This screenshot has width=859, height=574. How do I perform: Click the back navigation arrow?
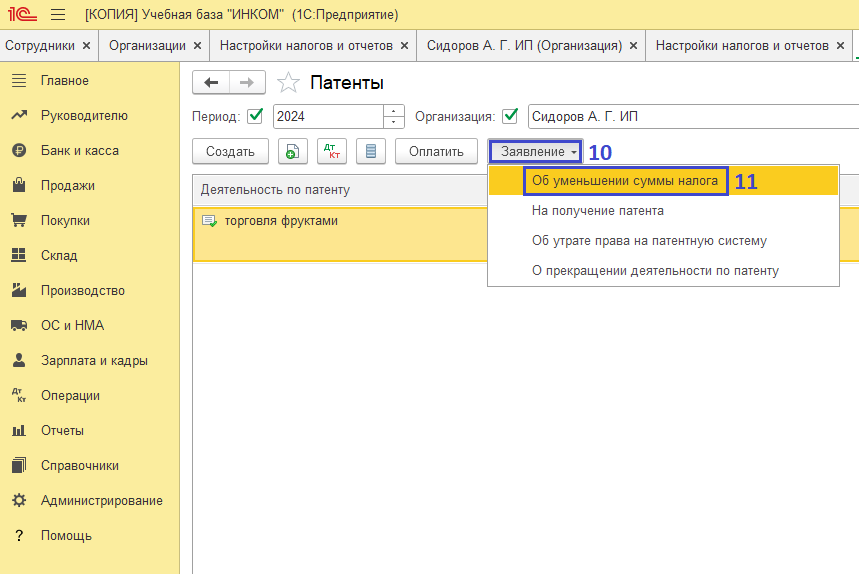tap(211, 83)
